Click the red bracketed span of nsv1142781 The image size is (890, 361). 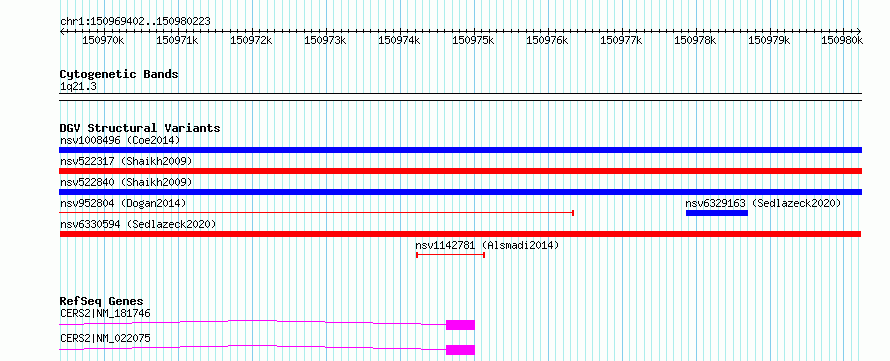(x=450, y=255)
